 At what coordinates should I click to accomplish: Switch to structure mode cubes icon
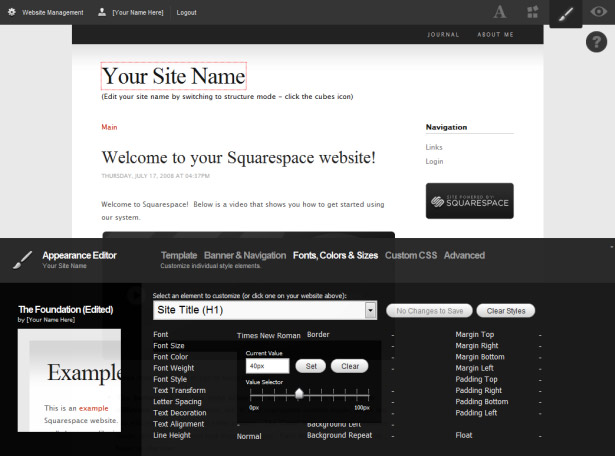[532, 12]
